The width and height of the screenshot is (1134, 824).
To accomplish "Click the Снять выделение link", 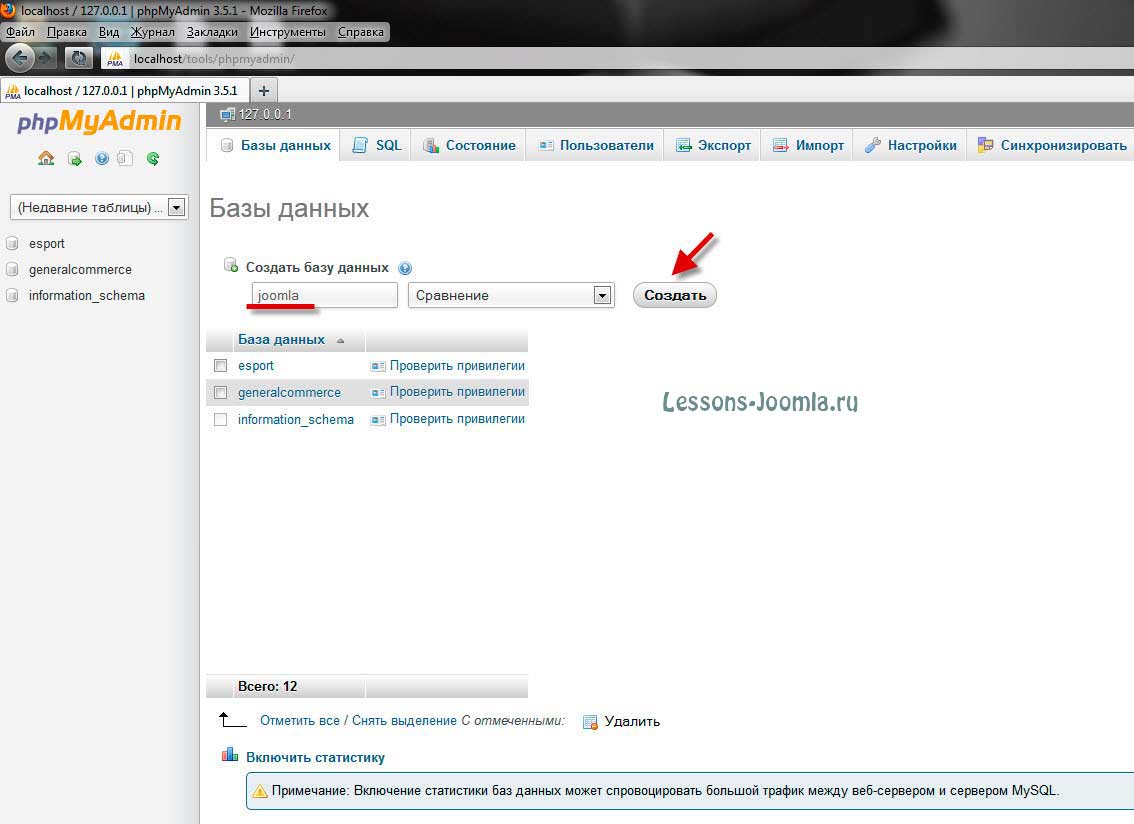I will point(404,721).
